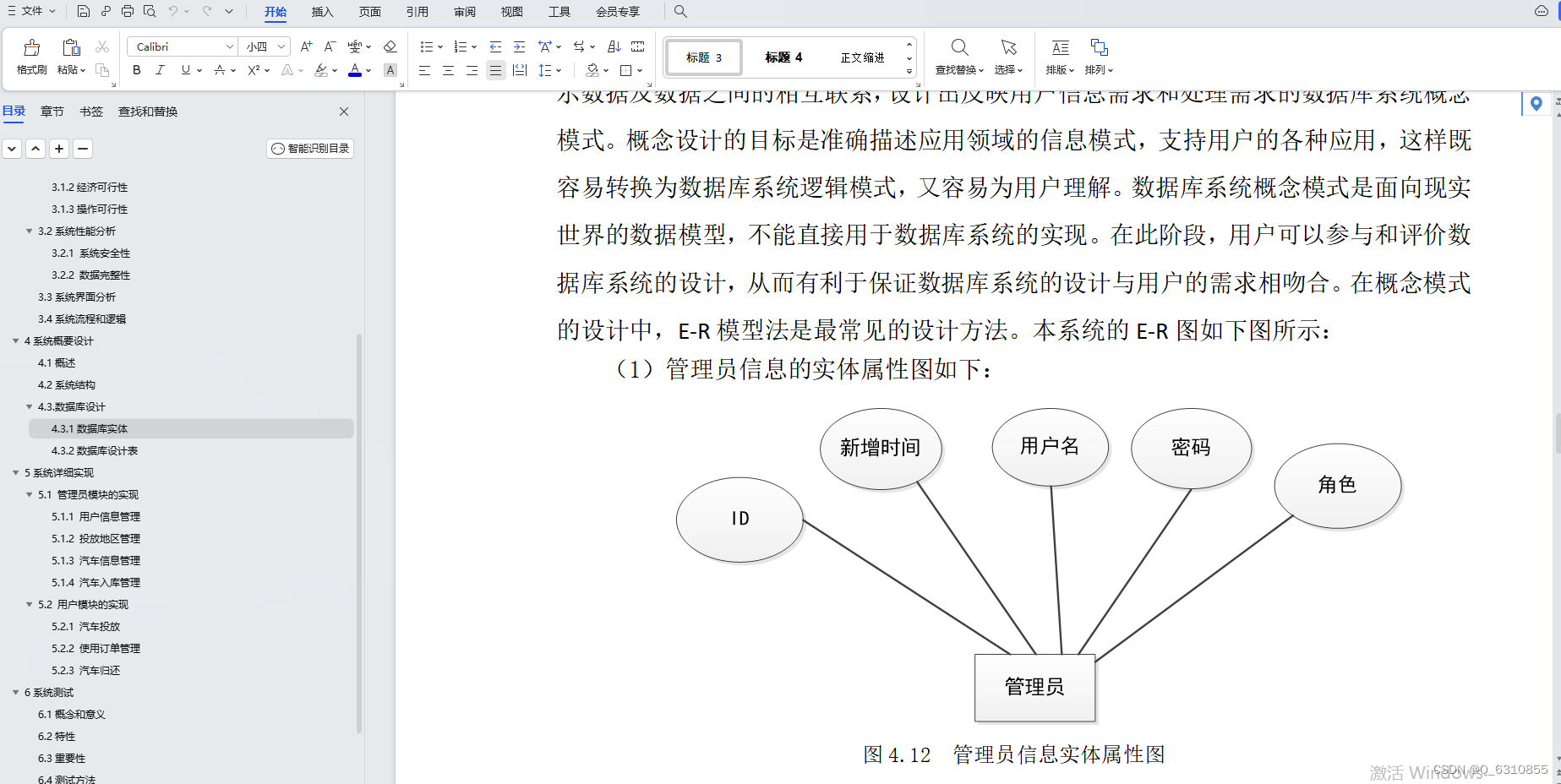Toggle Underline formatting
The image size is (1561, 784).
[x=186, y=70]
